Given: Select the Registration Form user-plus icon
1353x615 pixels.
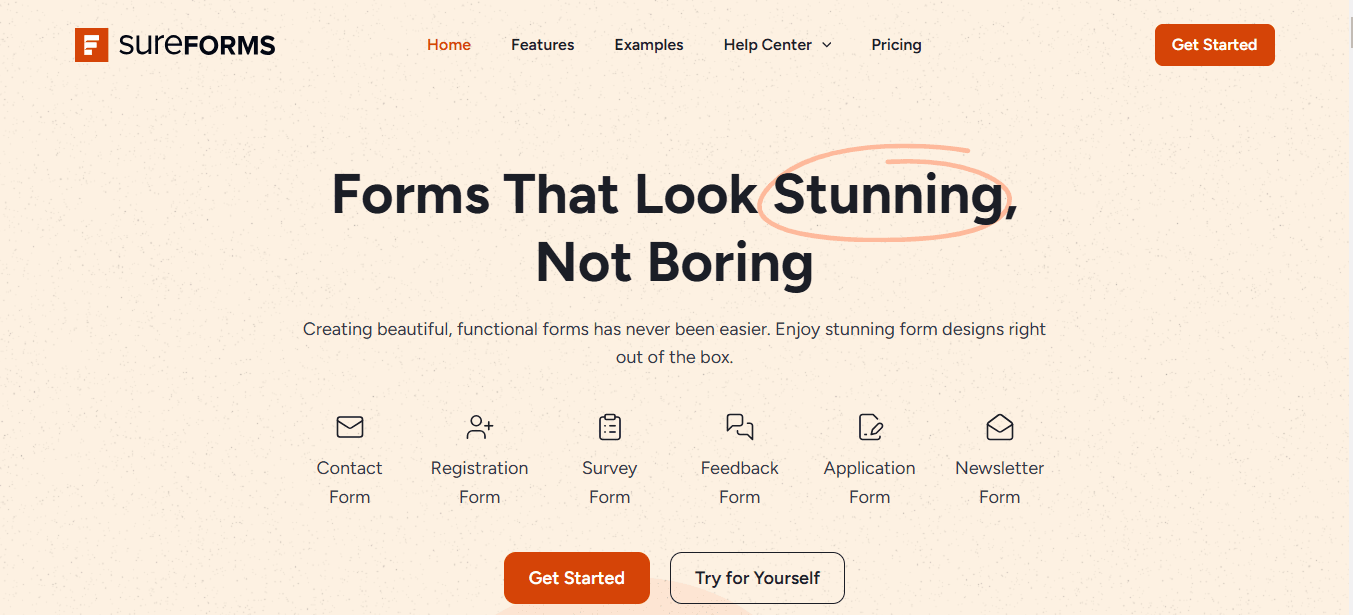Looking at the screenshot, I should click(x=480, y=427).
